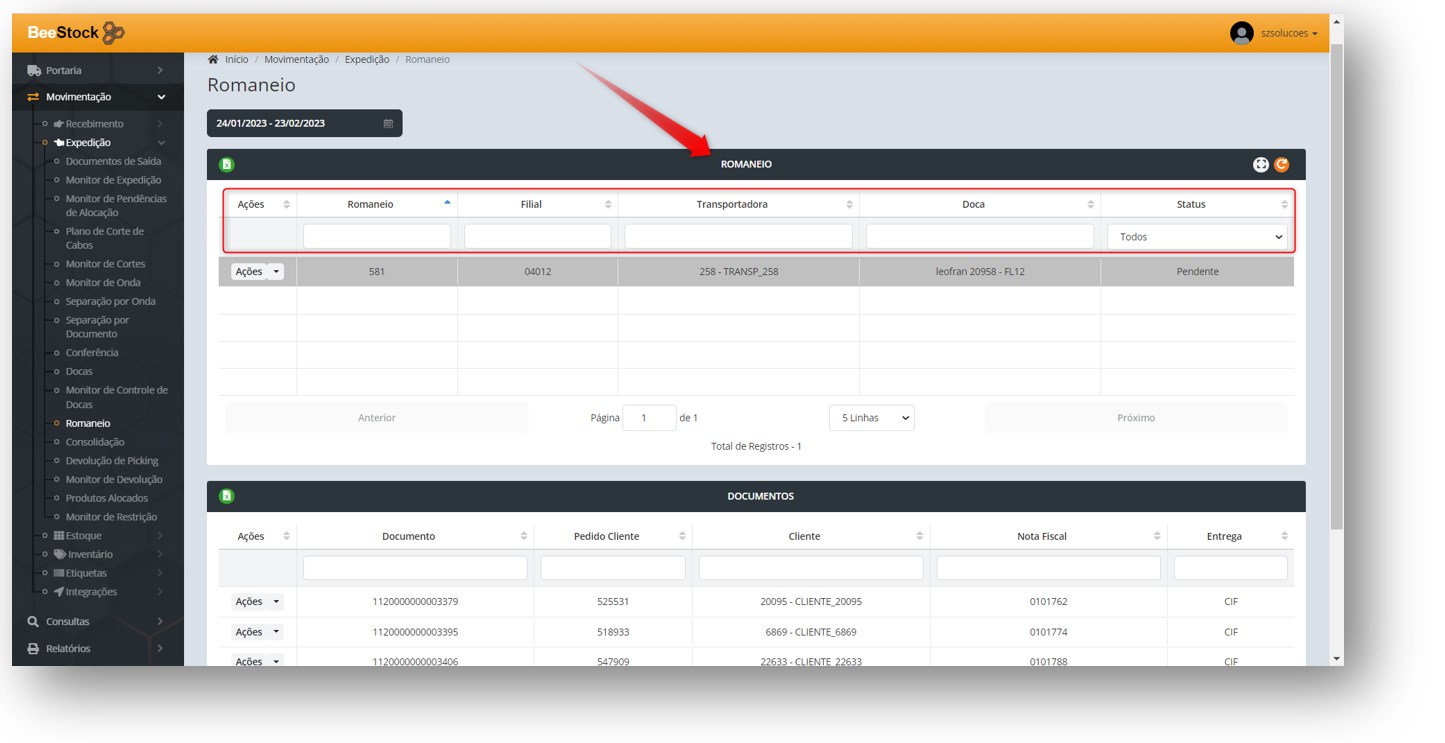Open Monitor de Expedição in sidebar
Viewport: 1445px width, 743px height.
[113, 180]
